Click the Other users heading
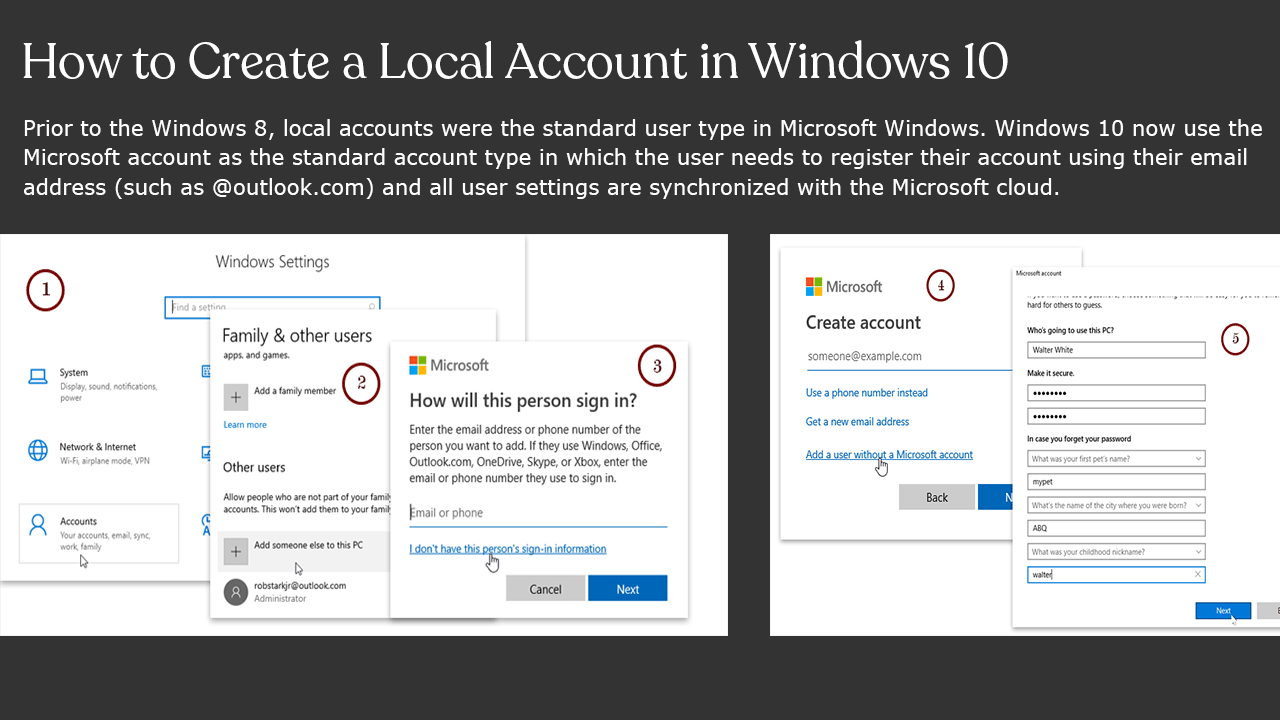This screenshot has height=720, width=1280. click(x=254, y=467)
